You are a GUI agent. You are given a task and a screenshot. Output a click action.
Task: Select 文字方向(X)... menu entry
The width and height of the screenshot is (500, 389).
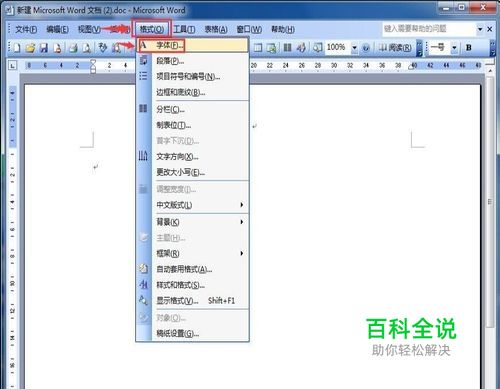192,157
